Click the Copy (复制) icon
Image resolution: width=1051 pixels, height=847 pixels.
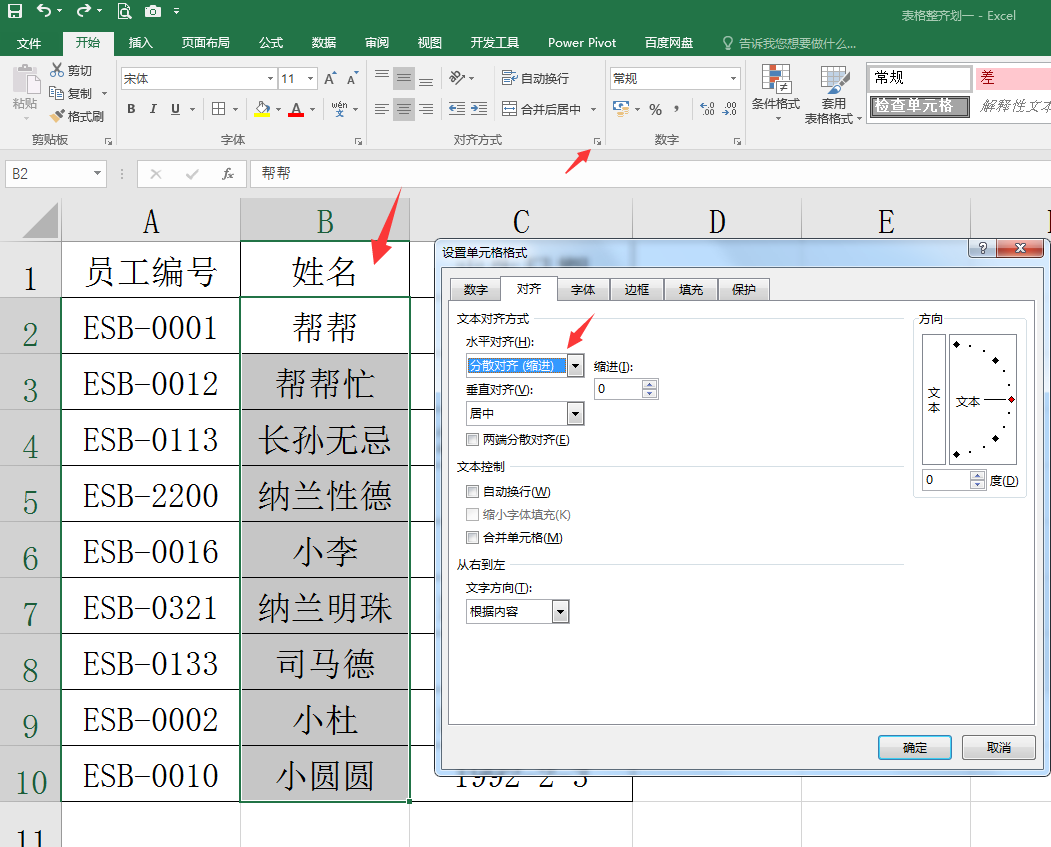pos(56,92)
